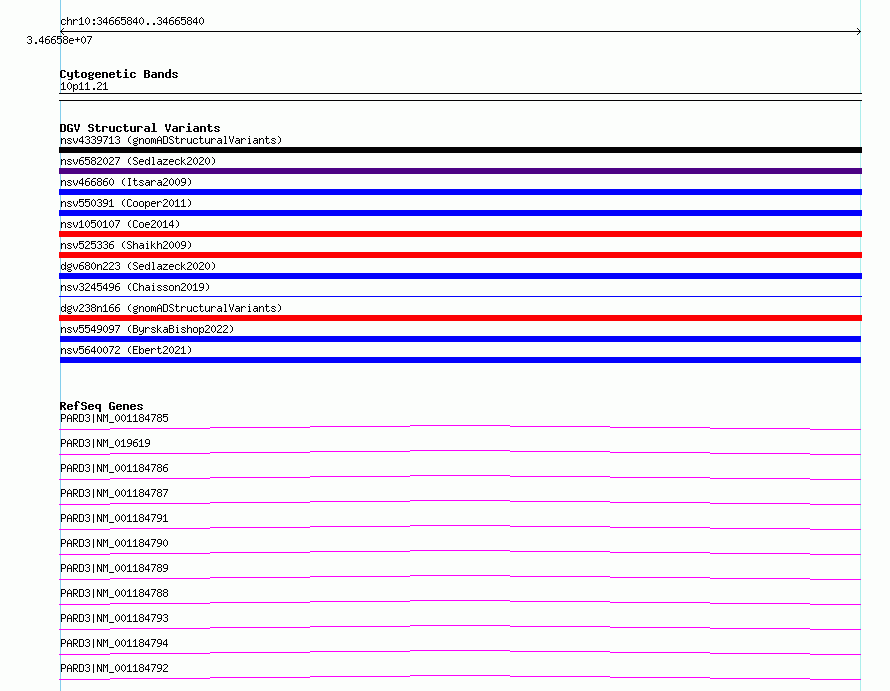The height and width of the screenshot is (691, 890).
Task: Click the nsv5640072 (Ebert2021) label
Action: pyautogui.click(x=126, y=350)
